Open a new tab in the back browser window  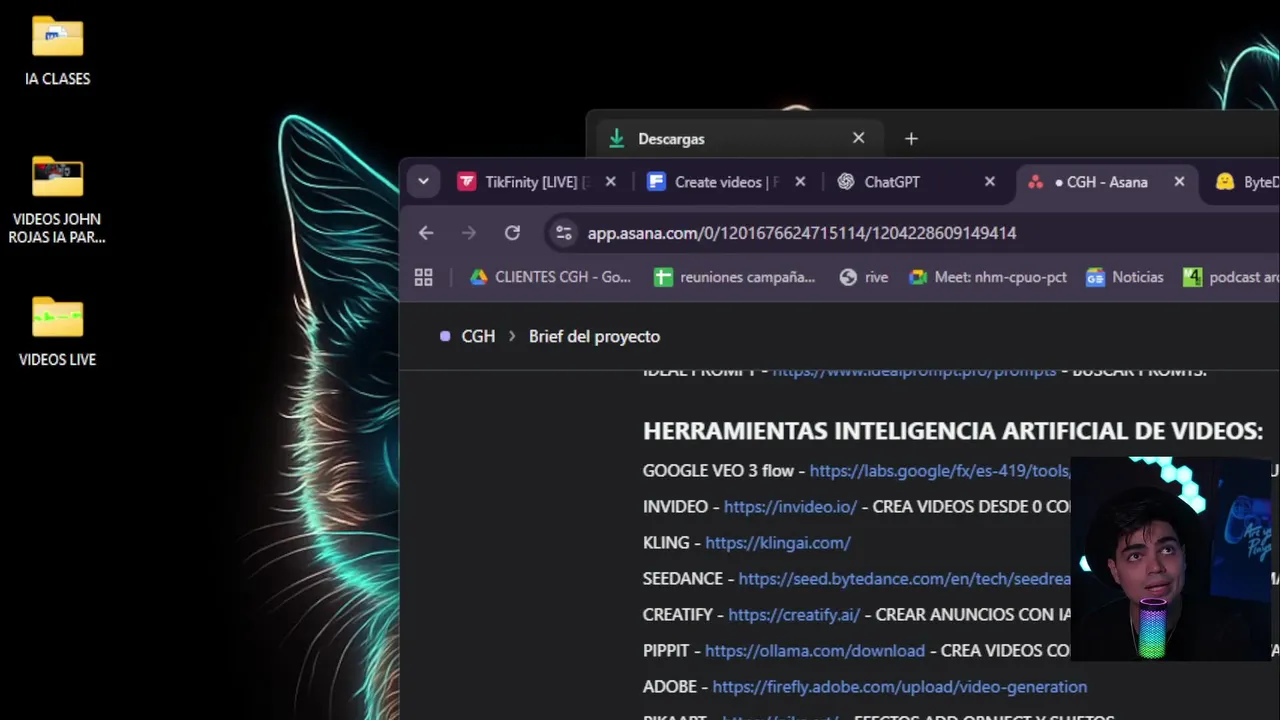(x=911, y=138)
